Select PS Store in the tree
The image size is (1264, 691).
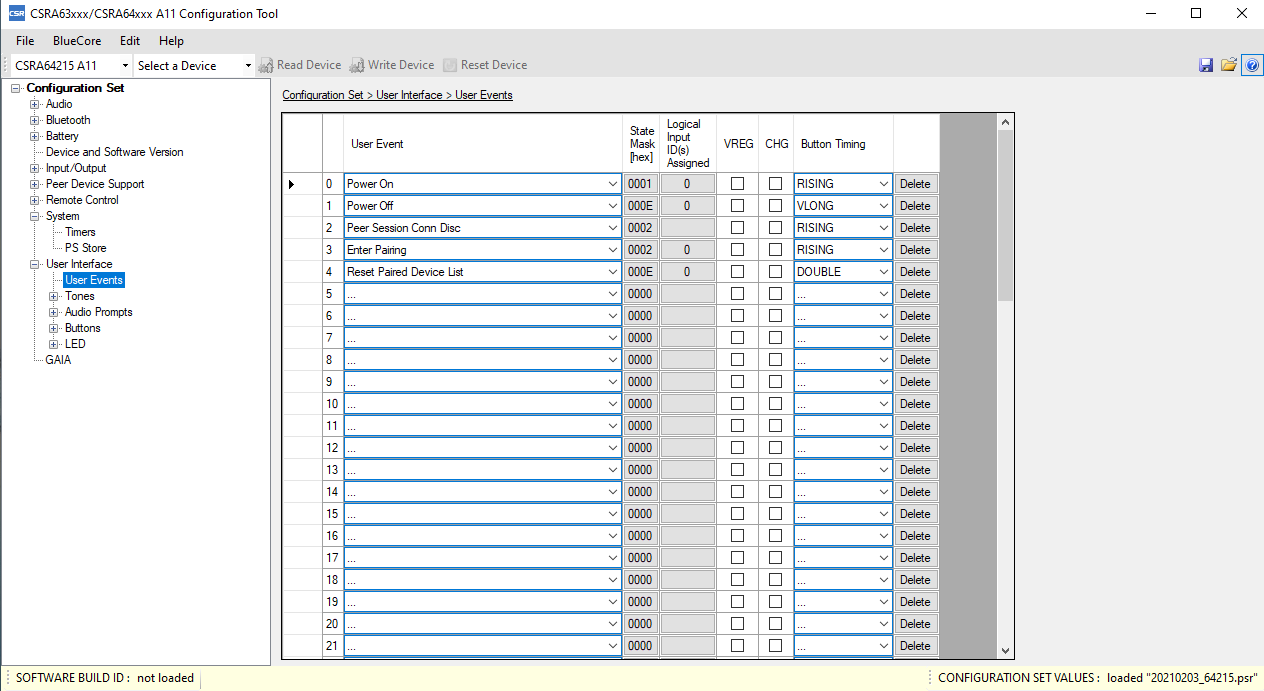pyautogui.click(x=85, y=248)
